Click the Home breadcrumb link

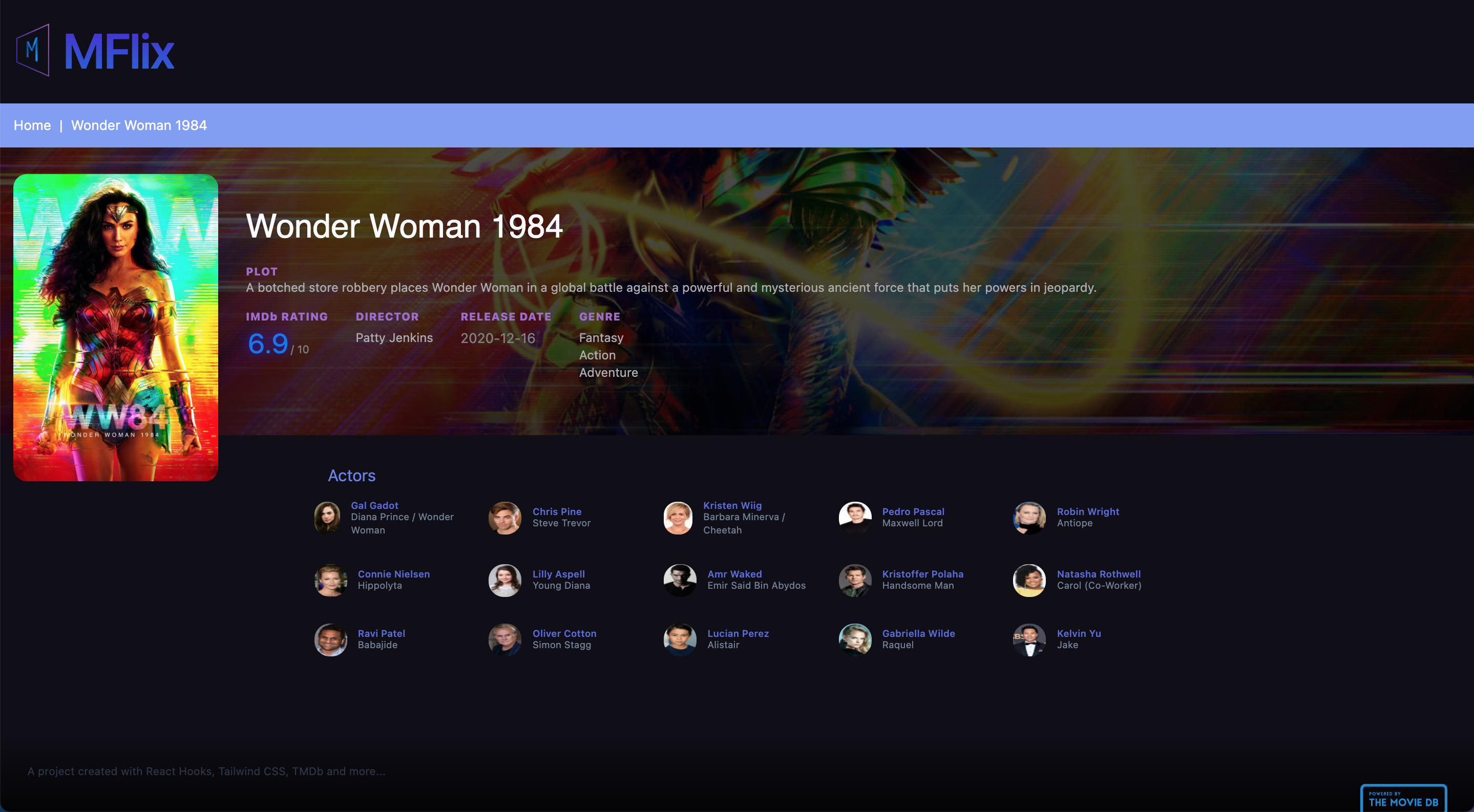click(32, 125)
